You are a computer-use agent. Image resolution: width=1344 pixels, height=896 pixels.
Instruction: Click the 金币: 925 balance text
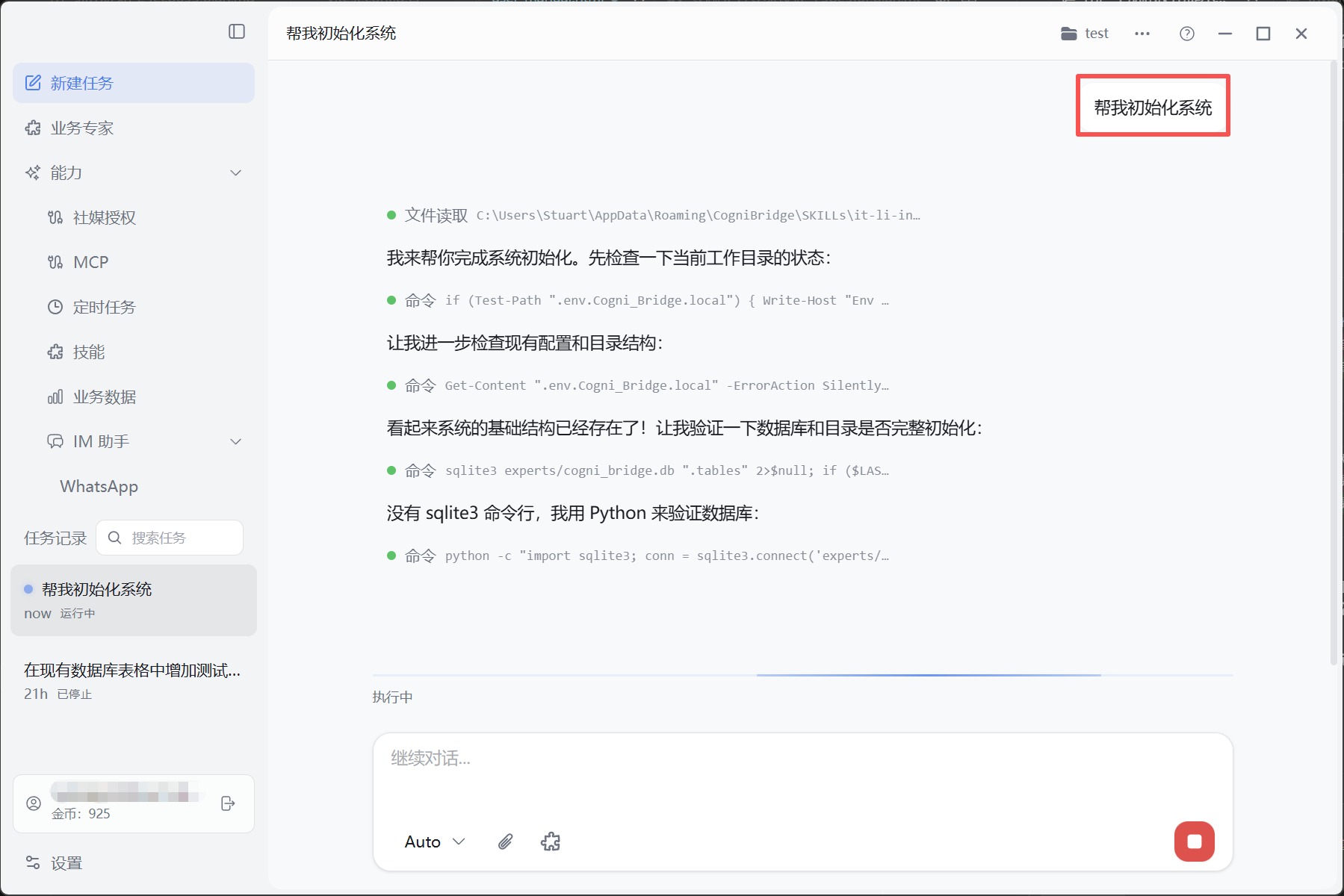[x=81, y=814]
